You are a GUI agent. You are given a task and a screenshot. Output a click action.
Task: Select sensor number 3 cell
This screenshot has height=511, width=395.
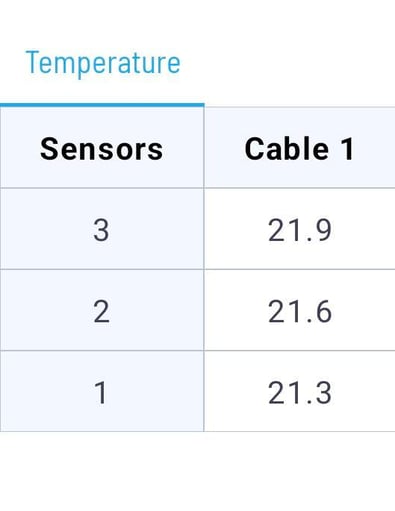tap(102, 229)
